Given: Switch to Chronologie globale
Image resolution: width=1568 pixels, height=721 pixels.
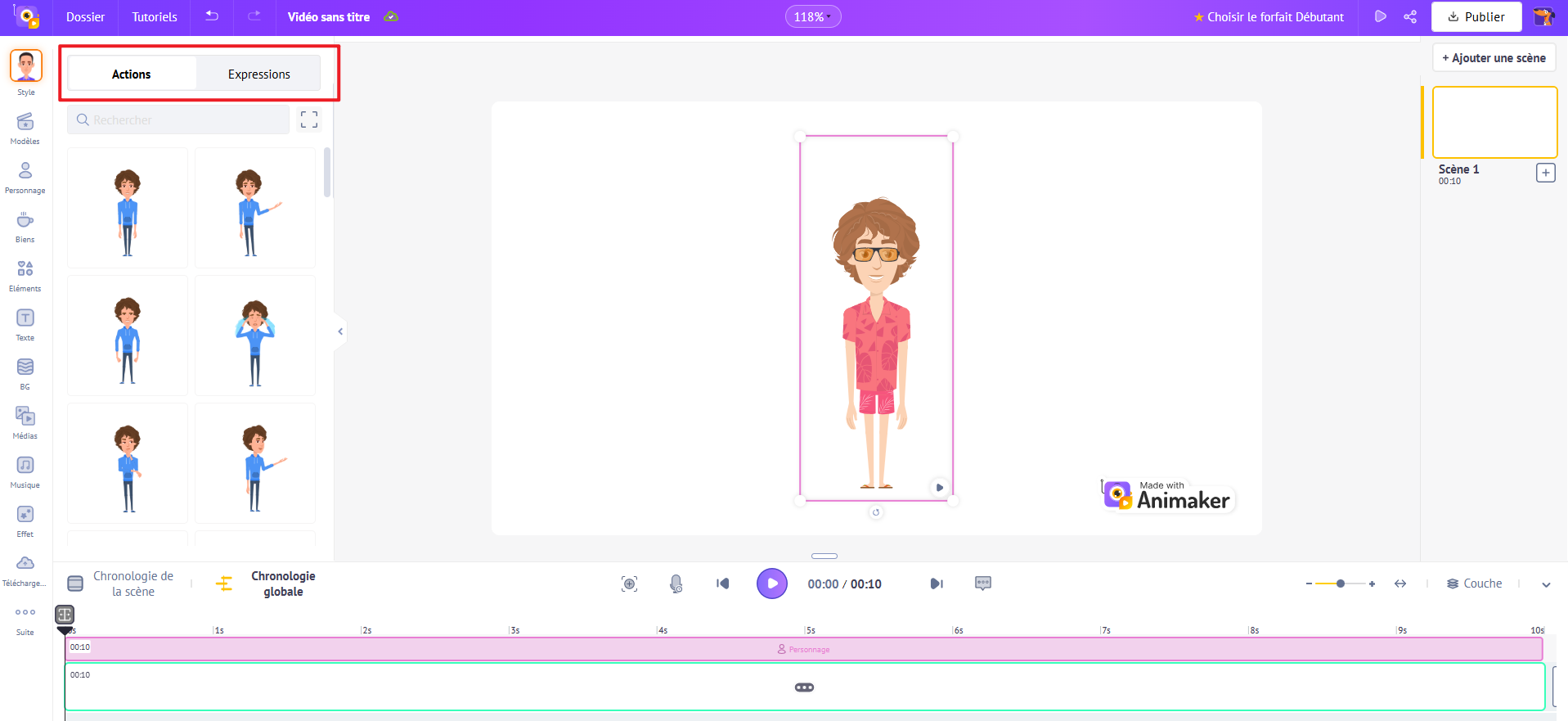Looking at the screenshot, I should point(267,584).
